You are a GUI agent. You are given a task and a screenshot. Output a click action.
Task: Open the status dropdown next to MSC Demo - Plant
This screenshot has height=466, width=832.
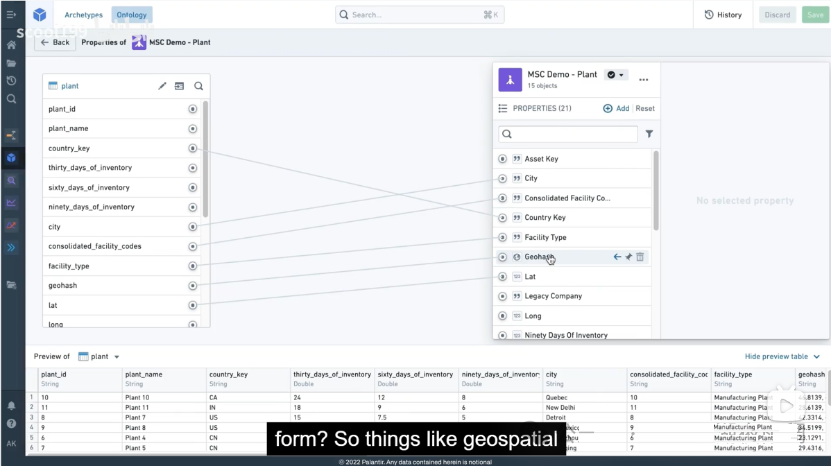click(x=616, y=75)
